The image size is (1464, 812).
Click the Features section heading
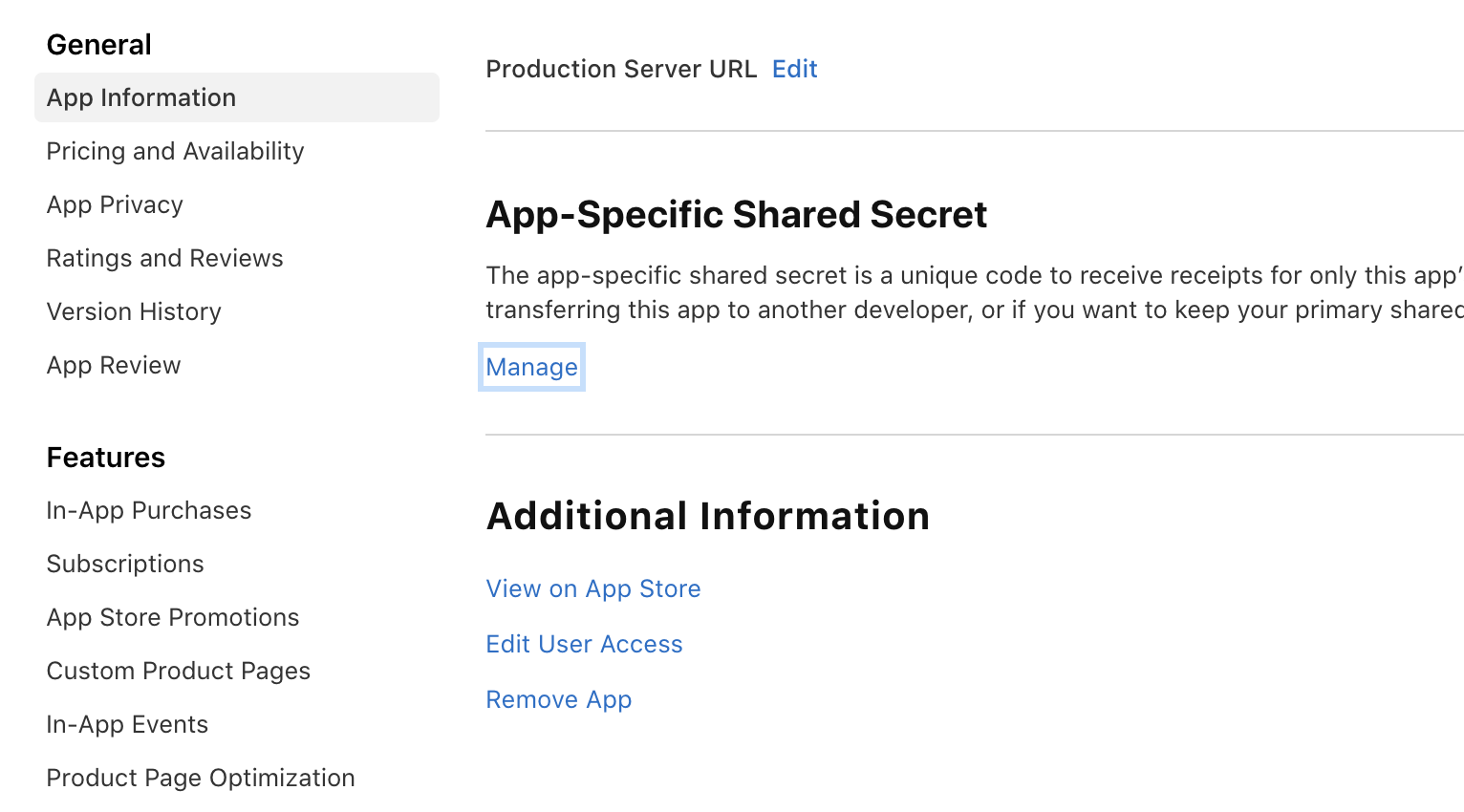tap(106, 458)
